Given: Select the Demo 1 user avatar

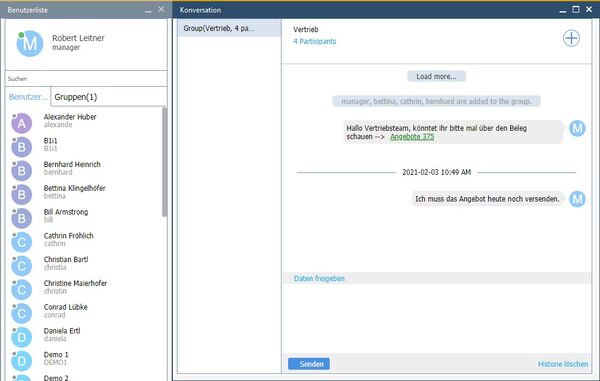Looking at the screenshot, I should pyautogui.click(x=21, y=361).
